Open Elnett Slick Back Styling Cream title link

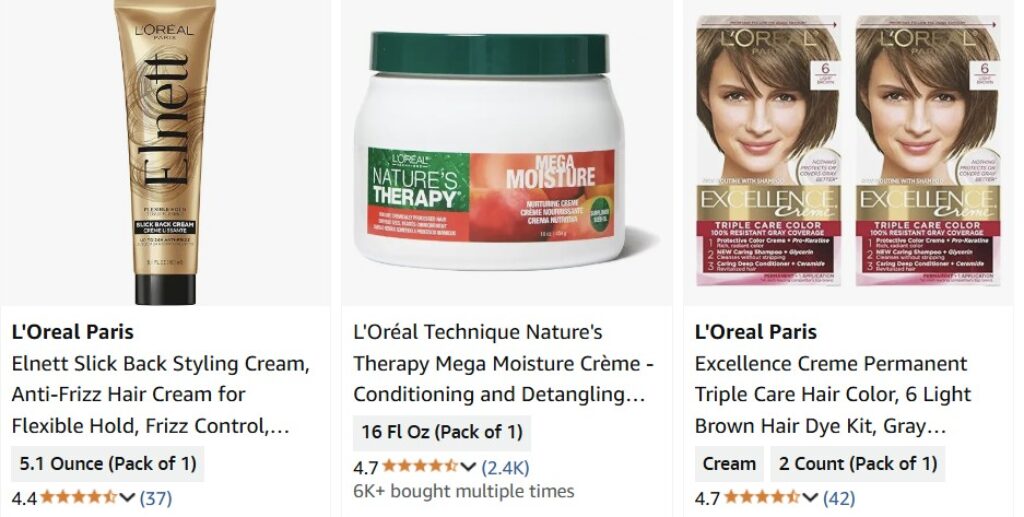[x=161, y=395]
